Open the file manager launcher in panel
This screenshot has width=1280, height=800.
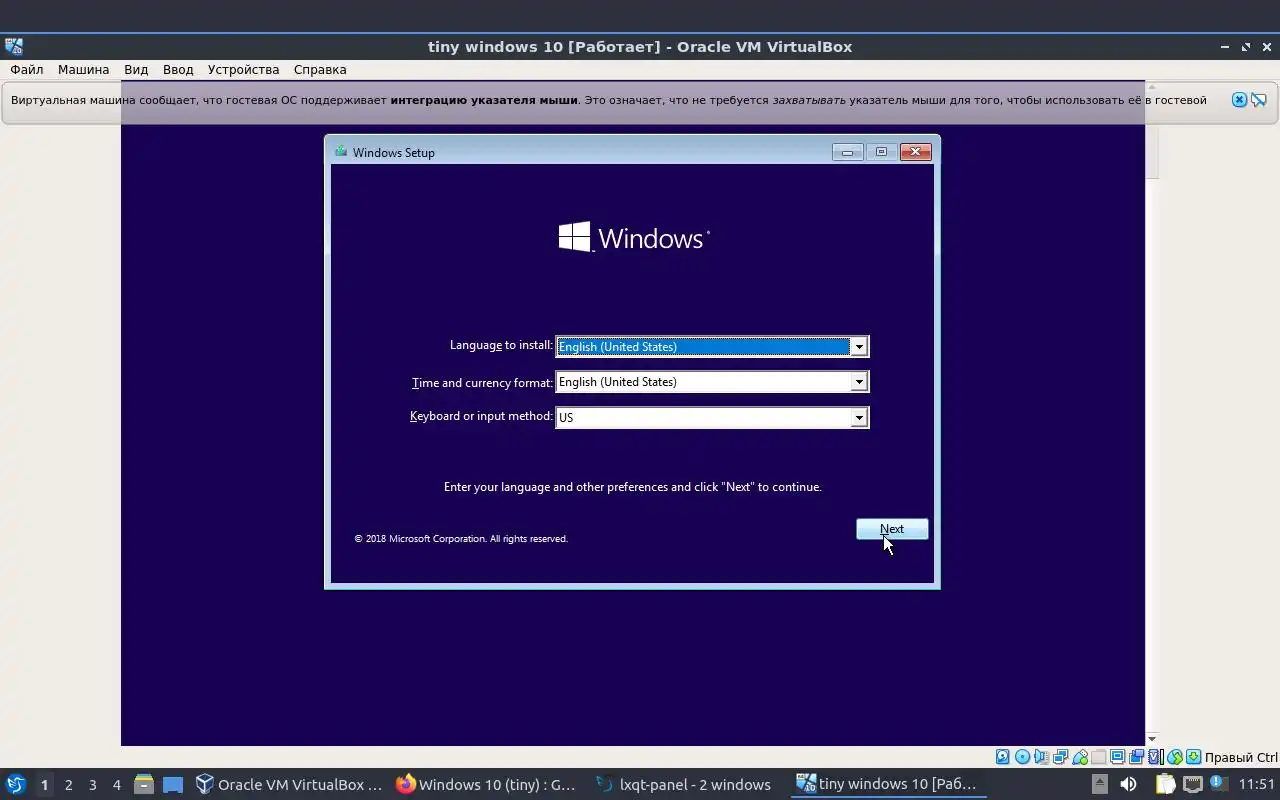coord(144,784)
